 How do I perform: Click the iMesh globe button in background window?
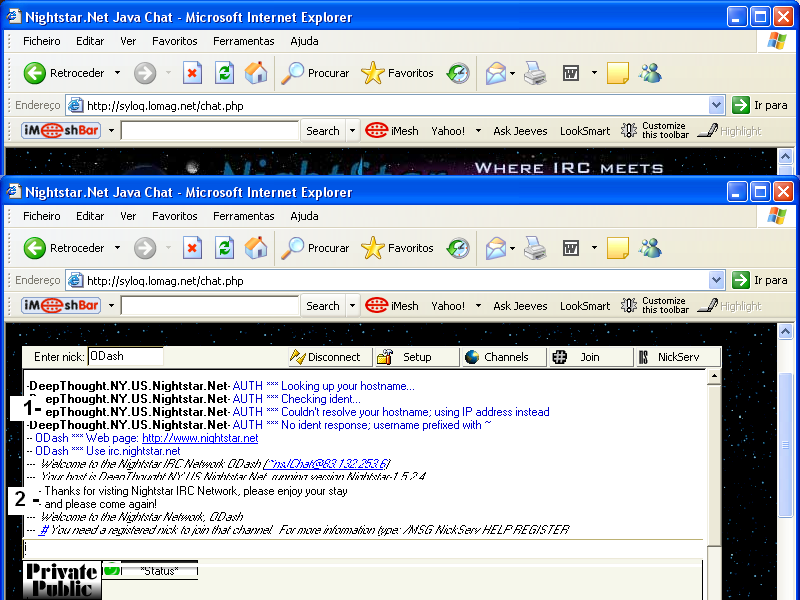click(392, 131)
